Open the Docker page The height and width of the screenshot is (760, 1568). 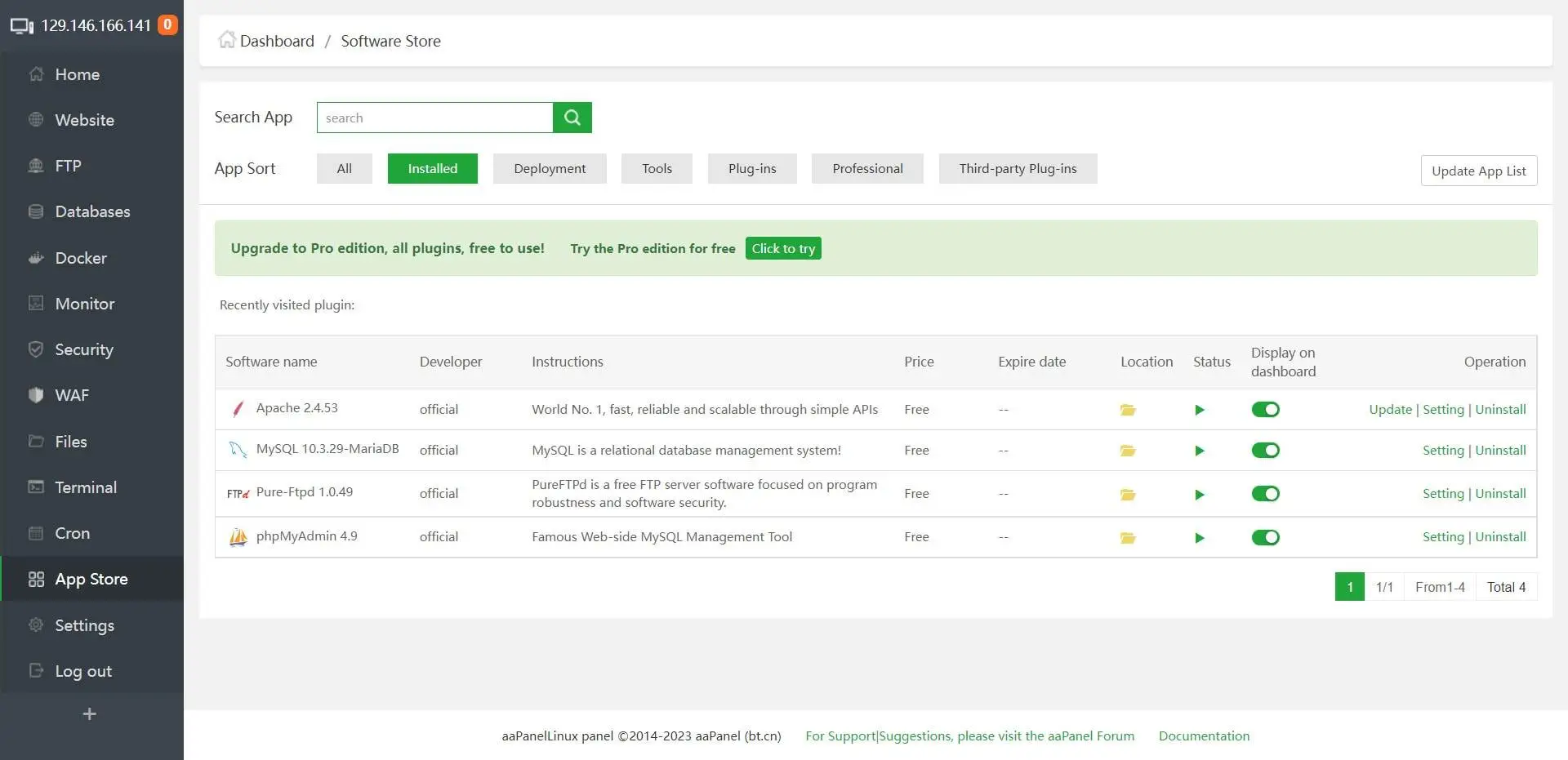point(91,258)
